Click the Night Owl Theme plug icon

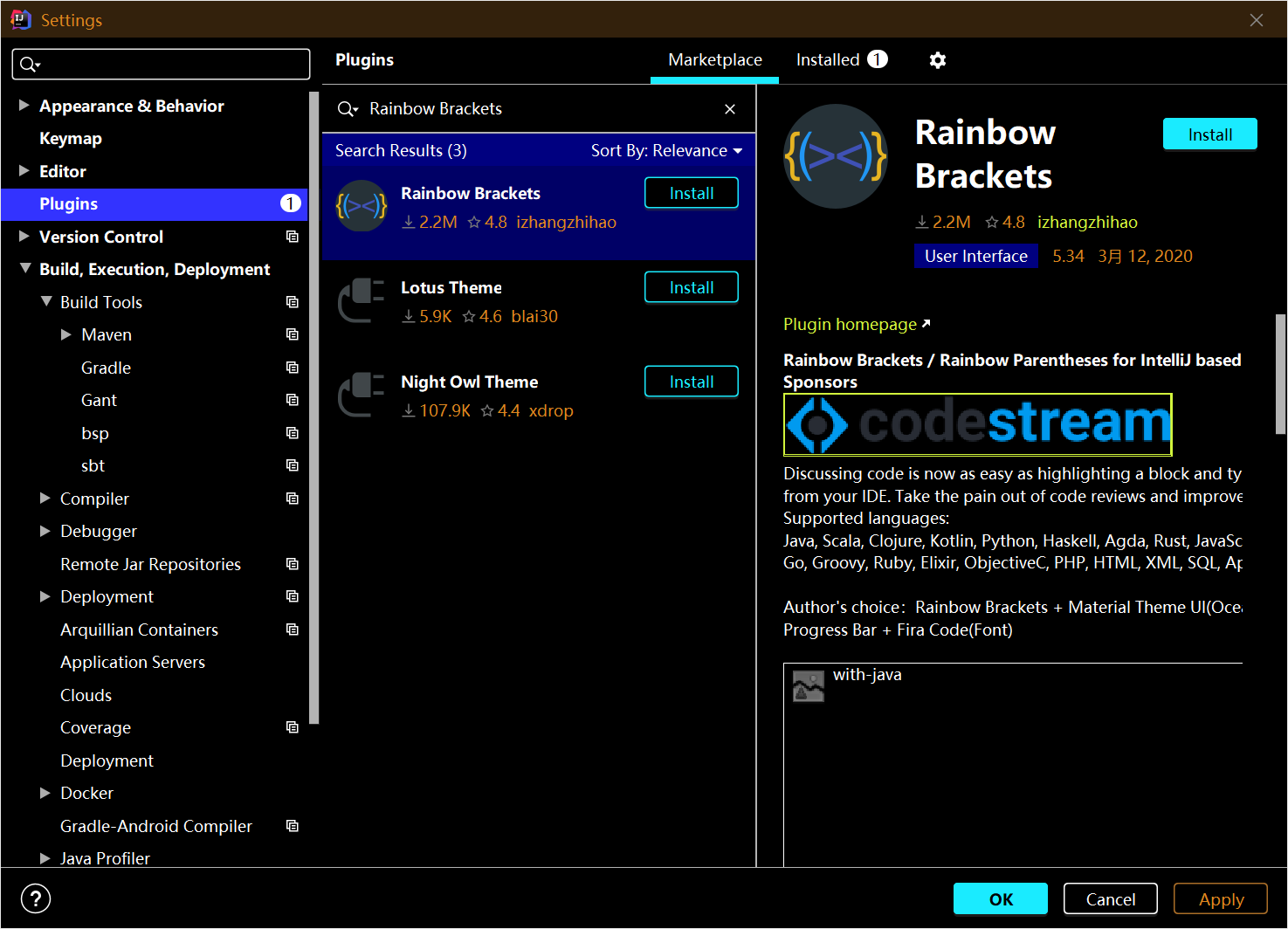pos(362,395)
